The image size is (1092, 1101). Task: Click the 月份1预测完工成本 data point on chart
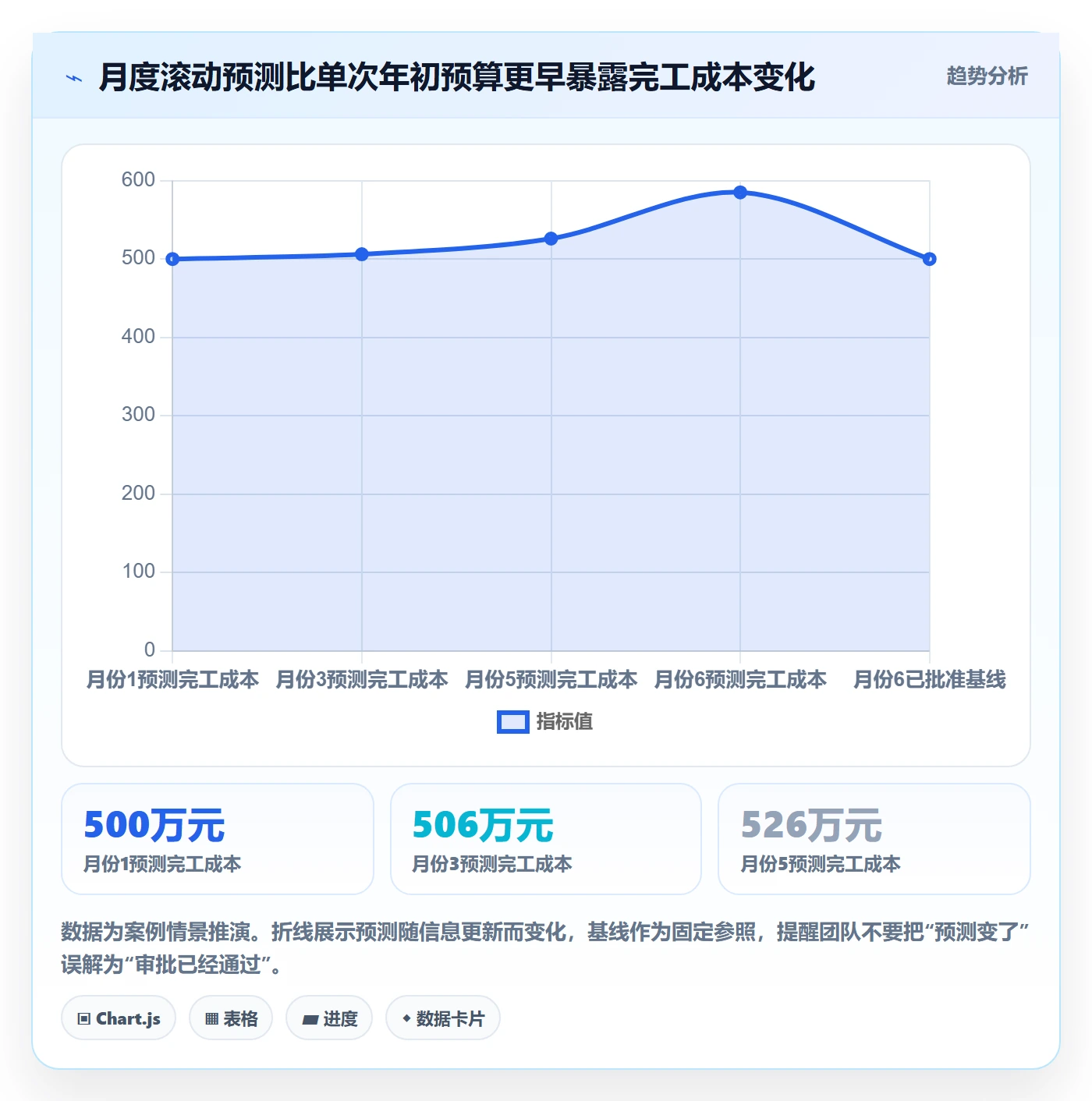tap(172, 259)
